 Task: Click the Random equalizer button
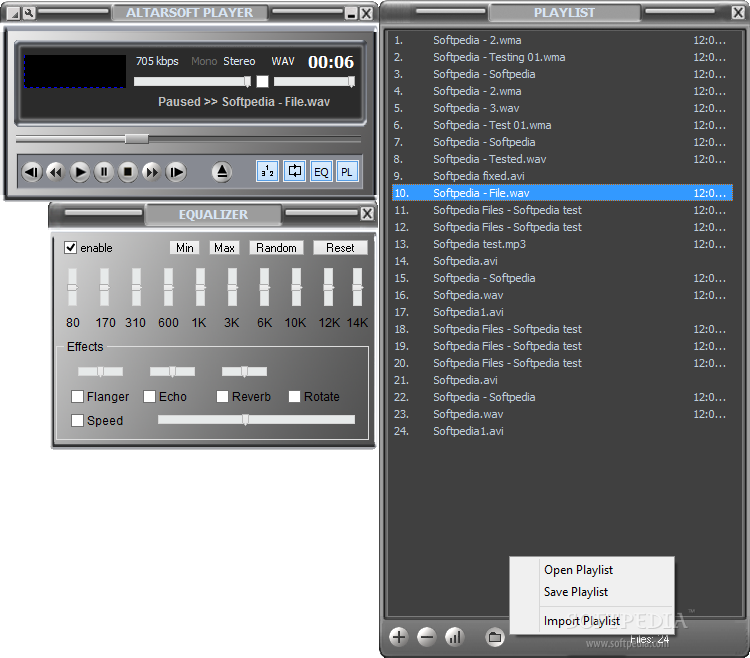tap(276, 248)
